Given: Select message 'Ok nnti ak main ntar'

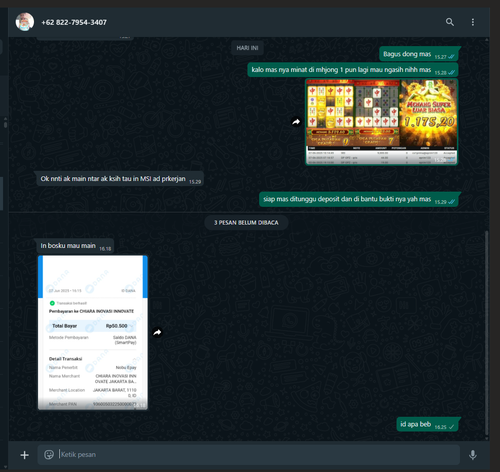Looking at the screenshot, I should (120, 179).
